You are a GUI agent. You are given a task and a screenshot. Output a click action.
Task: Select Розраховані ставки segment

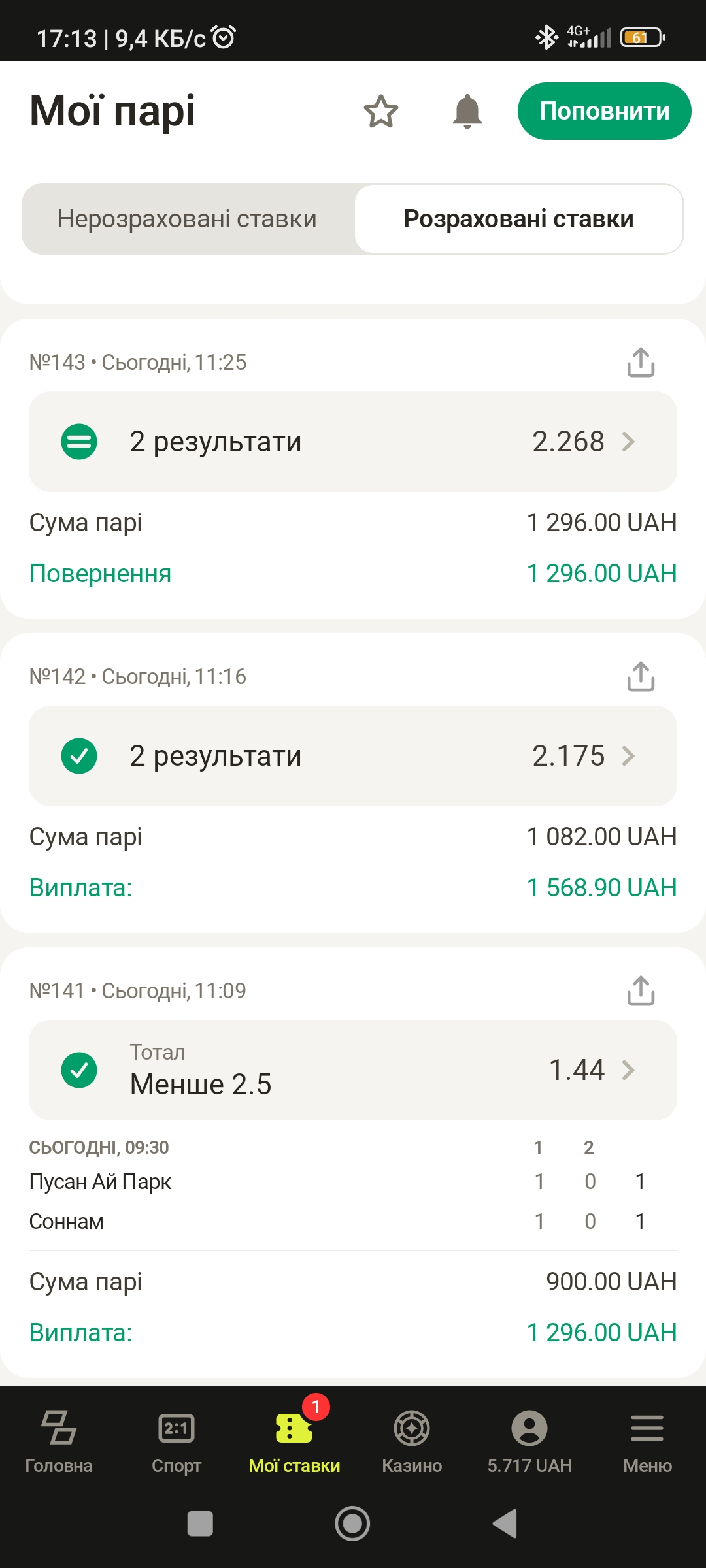[x=518, y=219]
